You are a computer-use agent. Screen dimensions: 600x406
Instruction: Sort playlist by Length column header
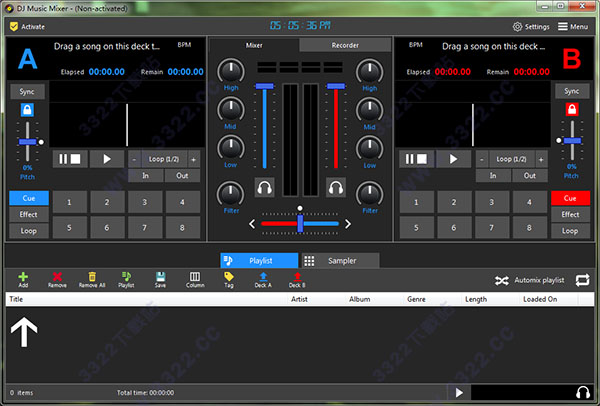click(x=491, y=299)
